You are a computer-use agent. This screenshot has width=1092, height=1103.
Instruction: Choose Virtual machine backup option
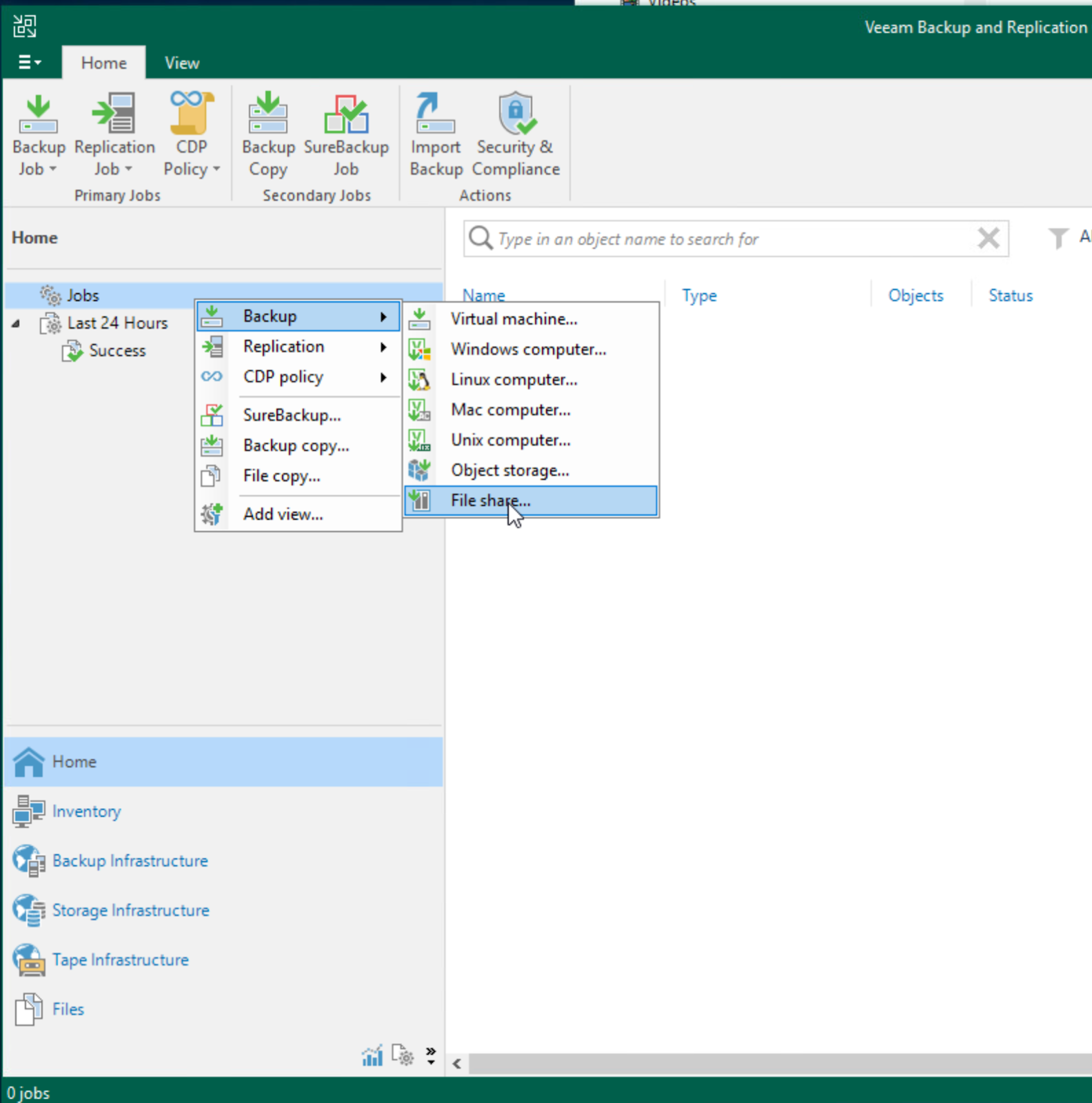pyautogui.click(x=531, y=318)
